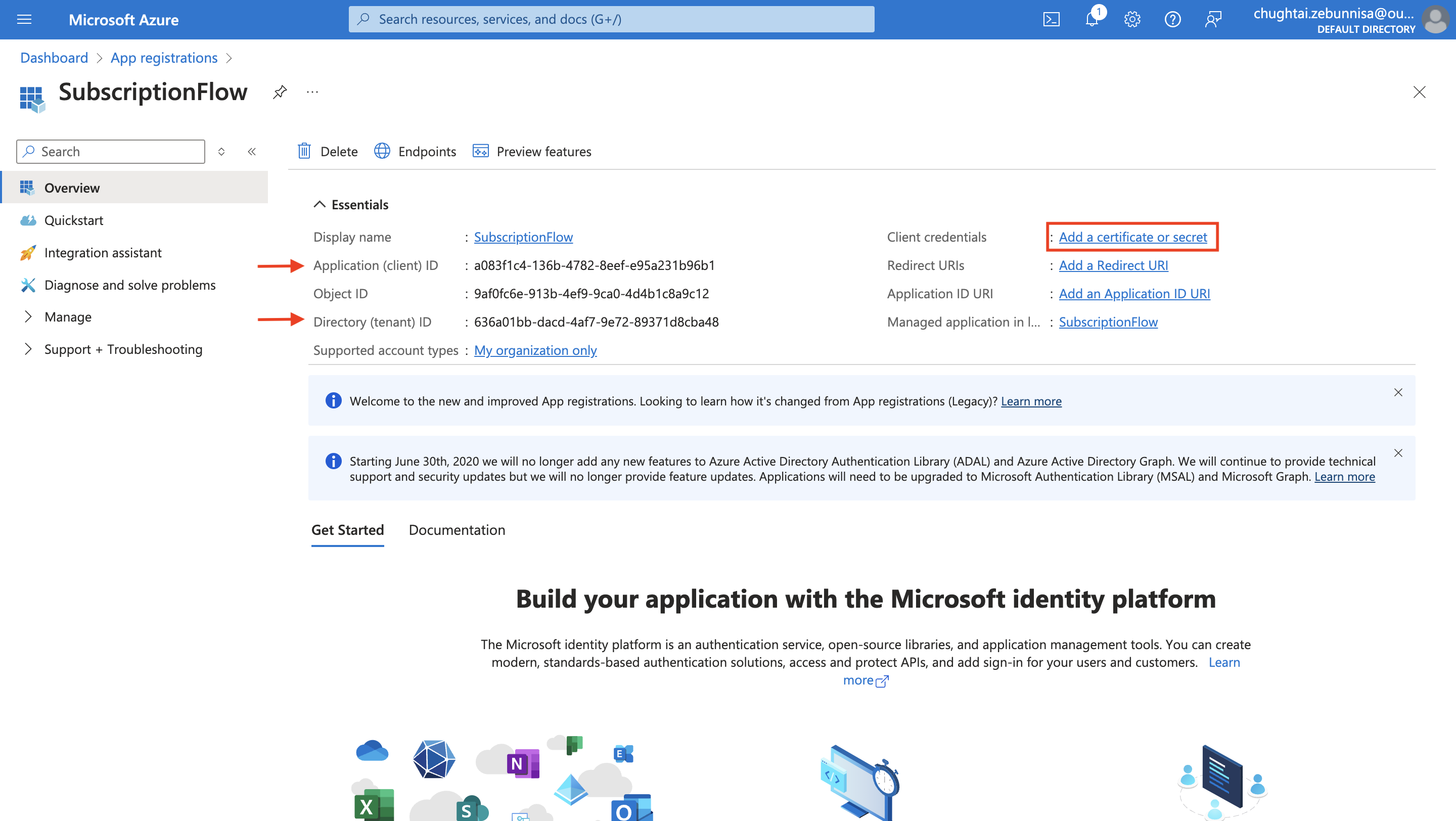Dismiss the App registrations welcome banner
Image resolution: width=1456 pixels, height=821 pixels.
click(1398, 392)
